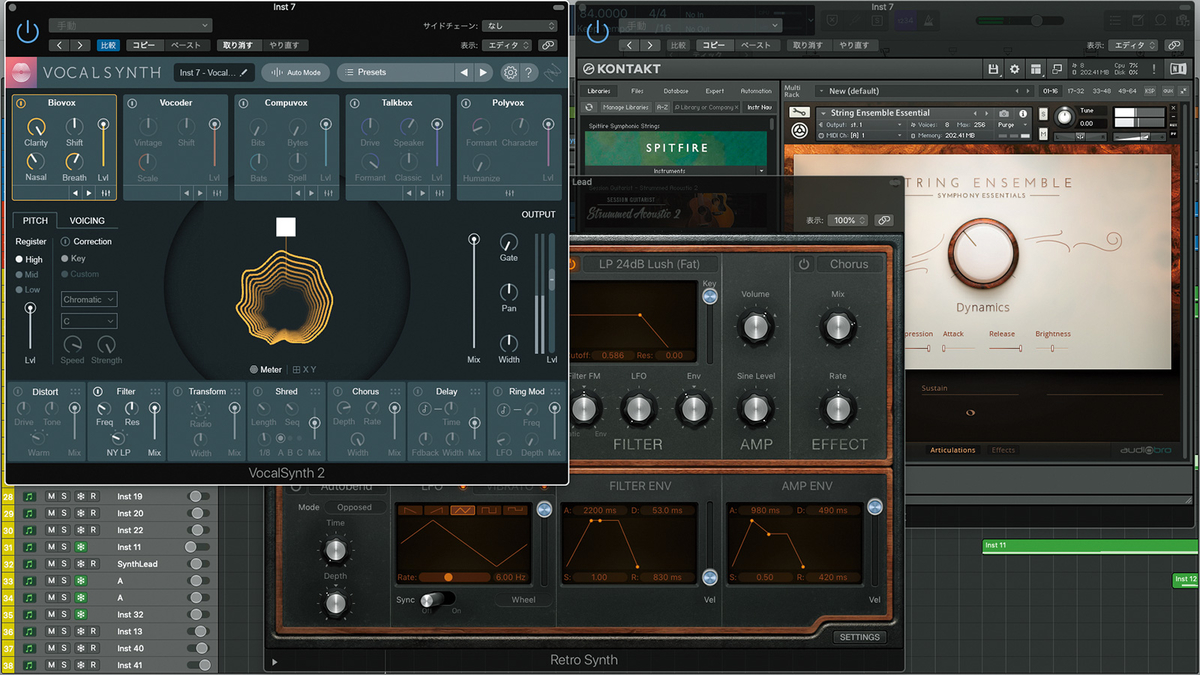Viewport: 1200px width, 675px height.
Task: Open Kontakt options gear
Action: (1014, 69)
